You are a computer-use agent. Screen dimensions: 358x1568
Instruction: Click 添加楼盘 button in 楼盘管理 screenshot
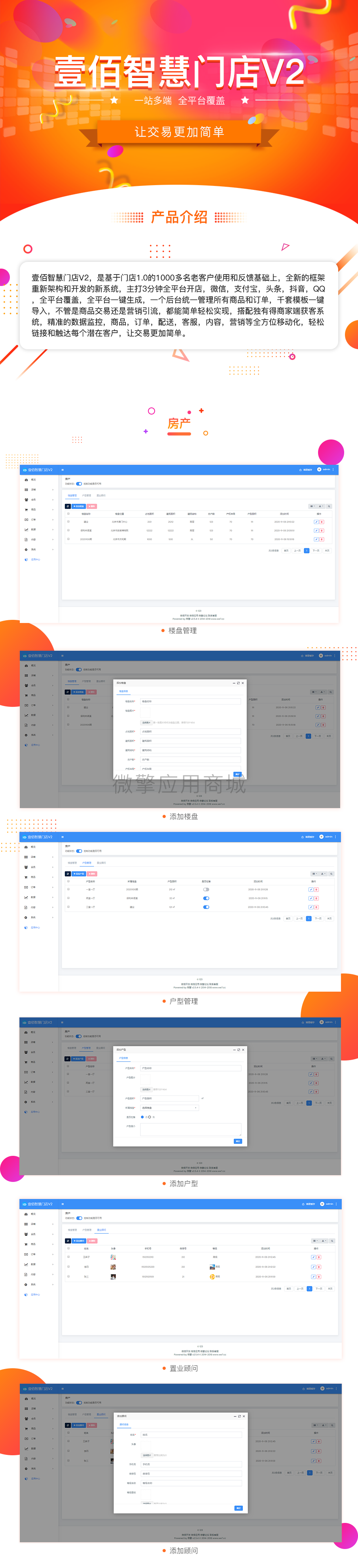79,506
